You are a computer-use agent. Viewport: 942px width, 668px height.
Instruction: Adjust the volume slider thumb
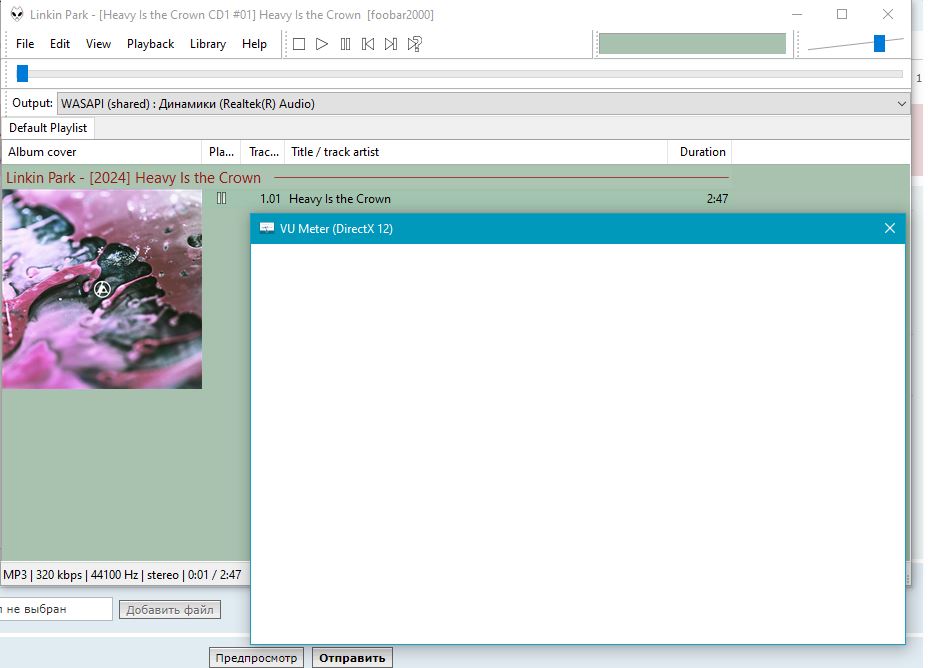pos(879,43)
